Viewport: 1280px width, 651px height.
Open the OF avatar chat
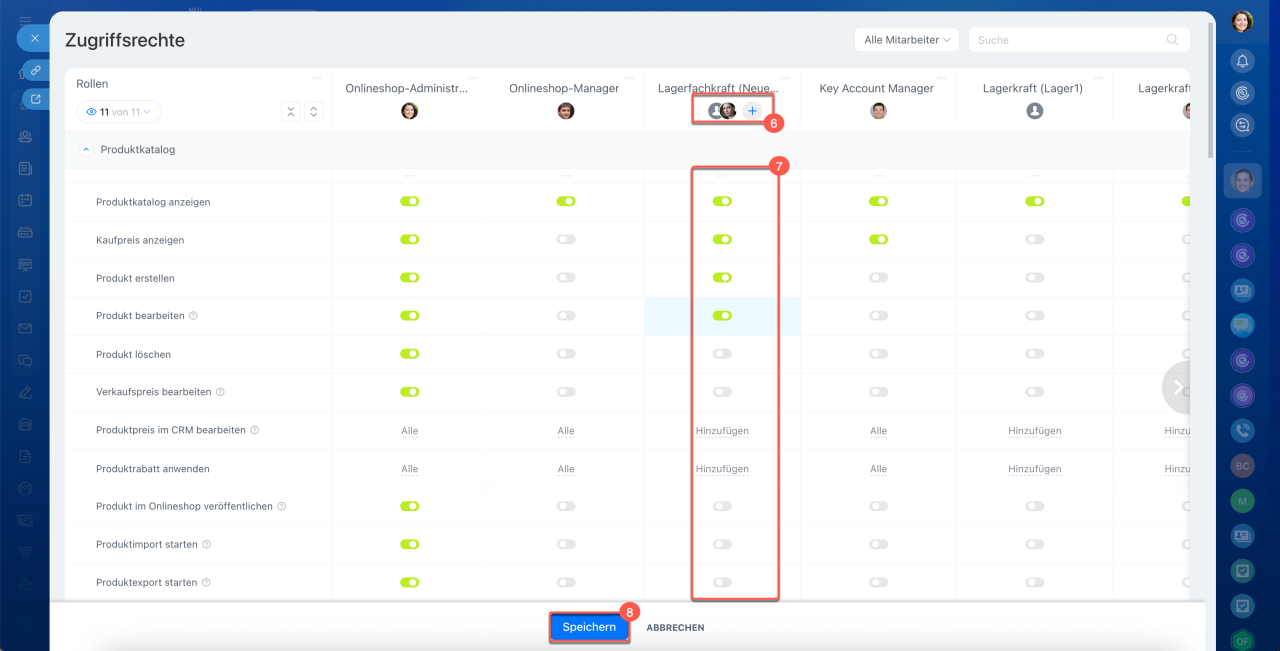click(x=1242, y=641)
